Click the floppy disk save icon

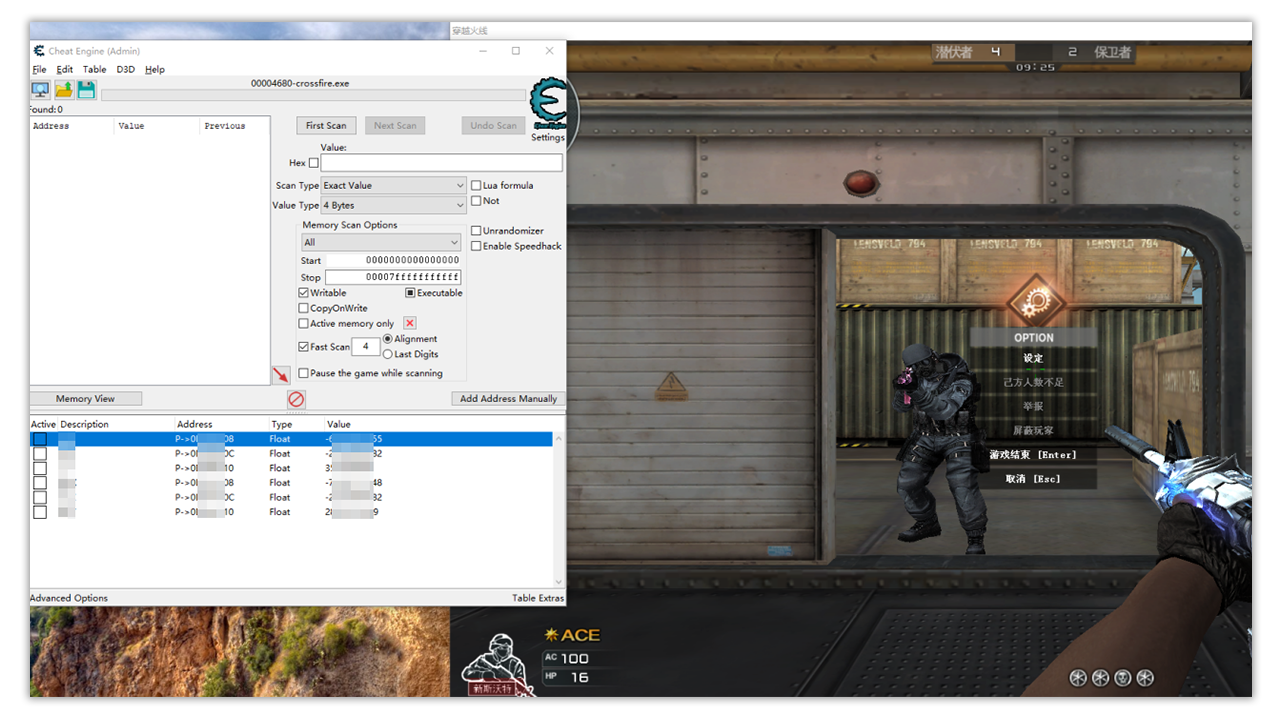(87, 90)
